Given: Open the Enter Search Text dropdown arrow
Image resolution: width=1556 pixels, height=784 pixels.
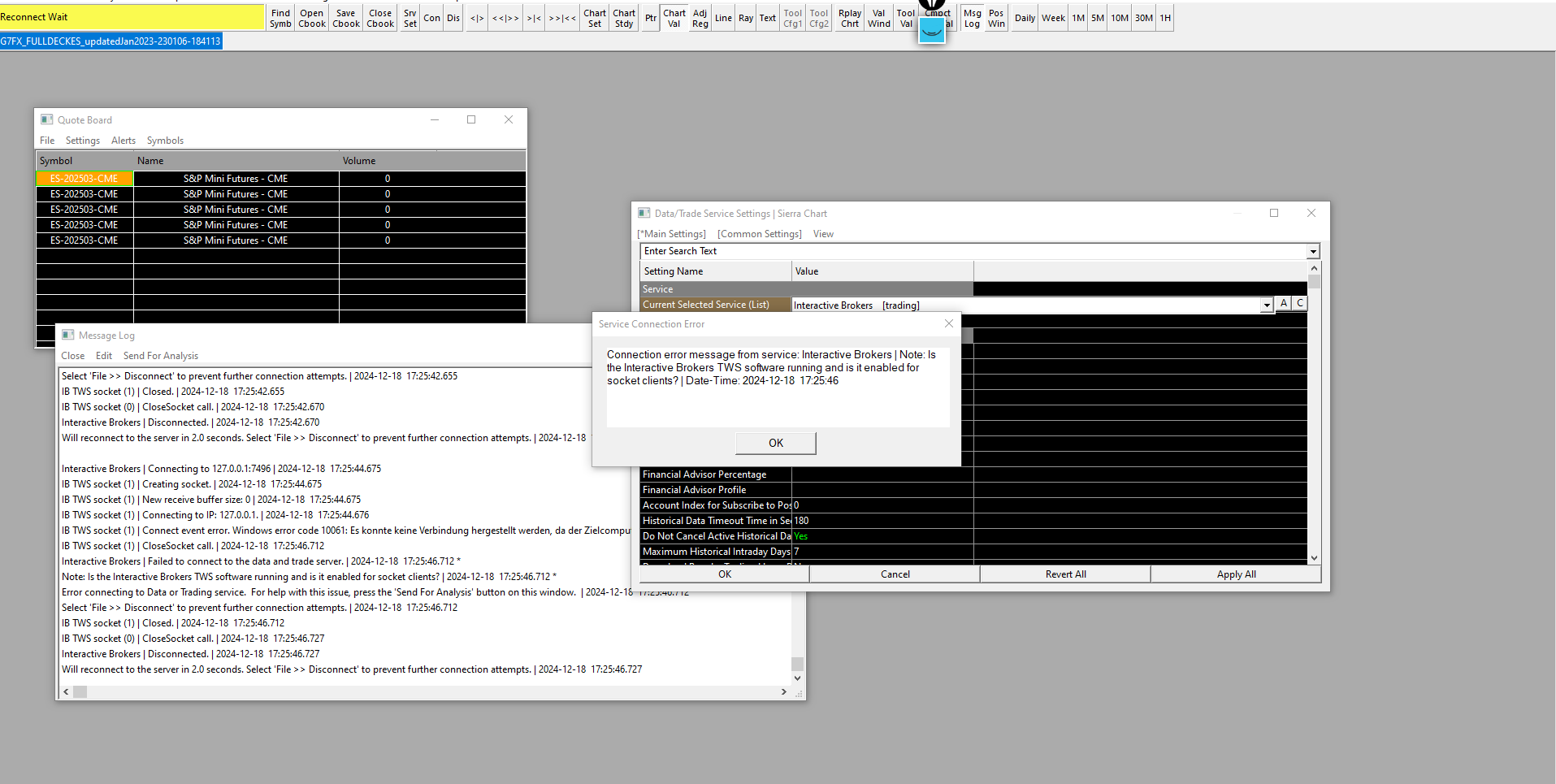Looking at the screenshot, I should (1313, 252).
